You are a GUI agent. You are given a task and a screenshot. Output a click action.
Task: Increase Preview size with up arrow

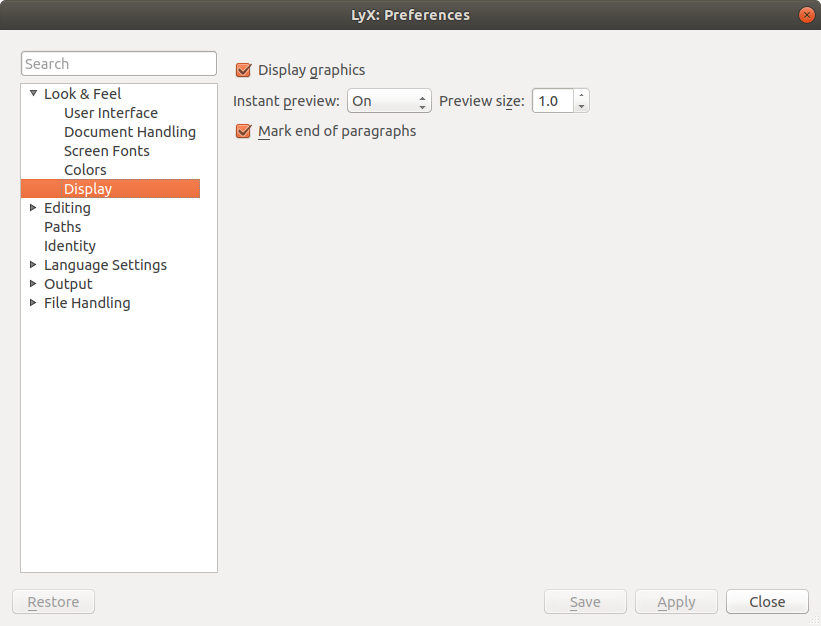[x=582, y=96]
